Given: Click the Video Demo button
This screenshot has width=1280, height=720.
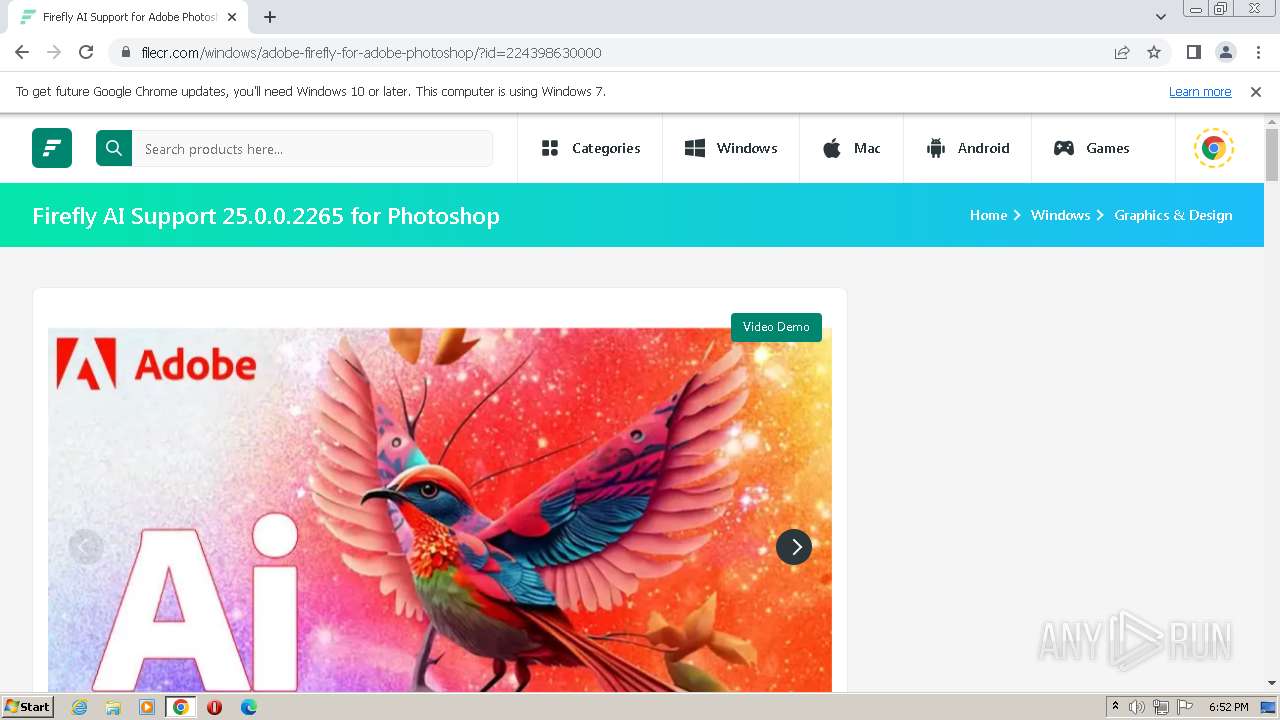Looking at the screenshot, I should click(x=776, y=327).
